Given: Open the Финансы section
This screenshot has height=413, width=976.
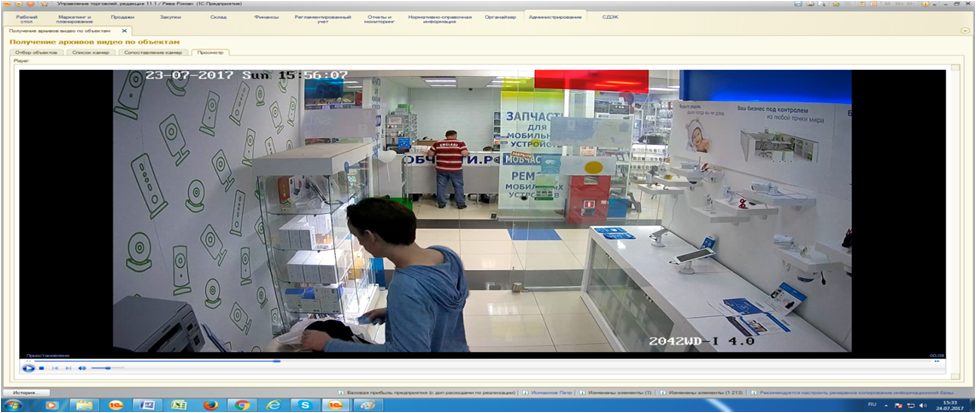Looking at the screenshot, I should pyautogui.click(x=266, y=17).
